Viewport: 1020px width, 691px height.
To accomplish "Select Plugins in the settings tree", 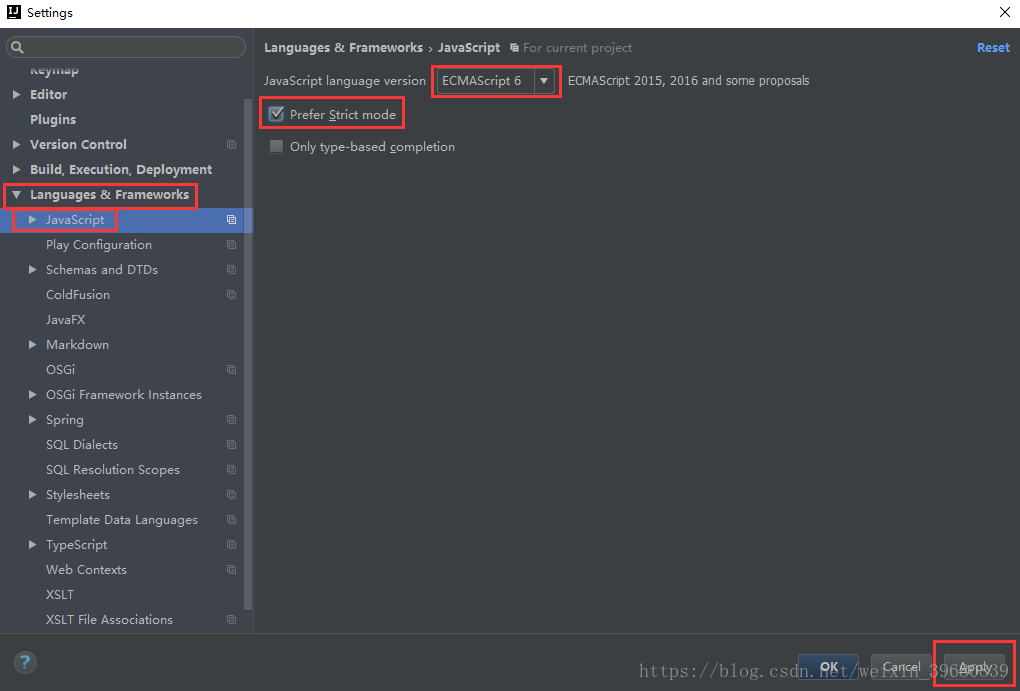I will pyautogui.click(x=53, y=120).
